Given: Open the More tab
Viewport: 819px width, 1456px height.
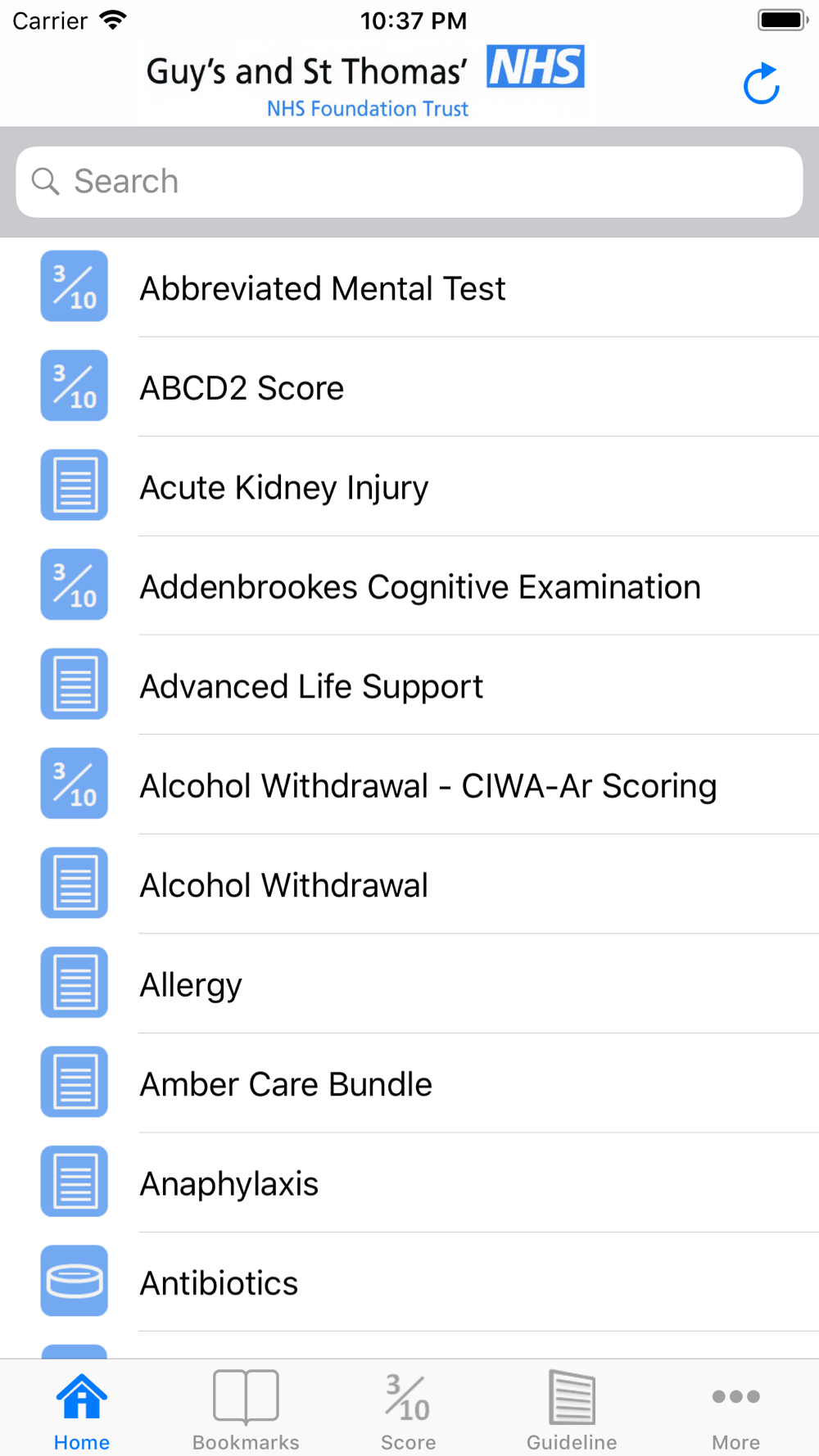Looking at the screenshot, I should pos(735,1410).
